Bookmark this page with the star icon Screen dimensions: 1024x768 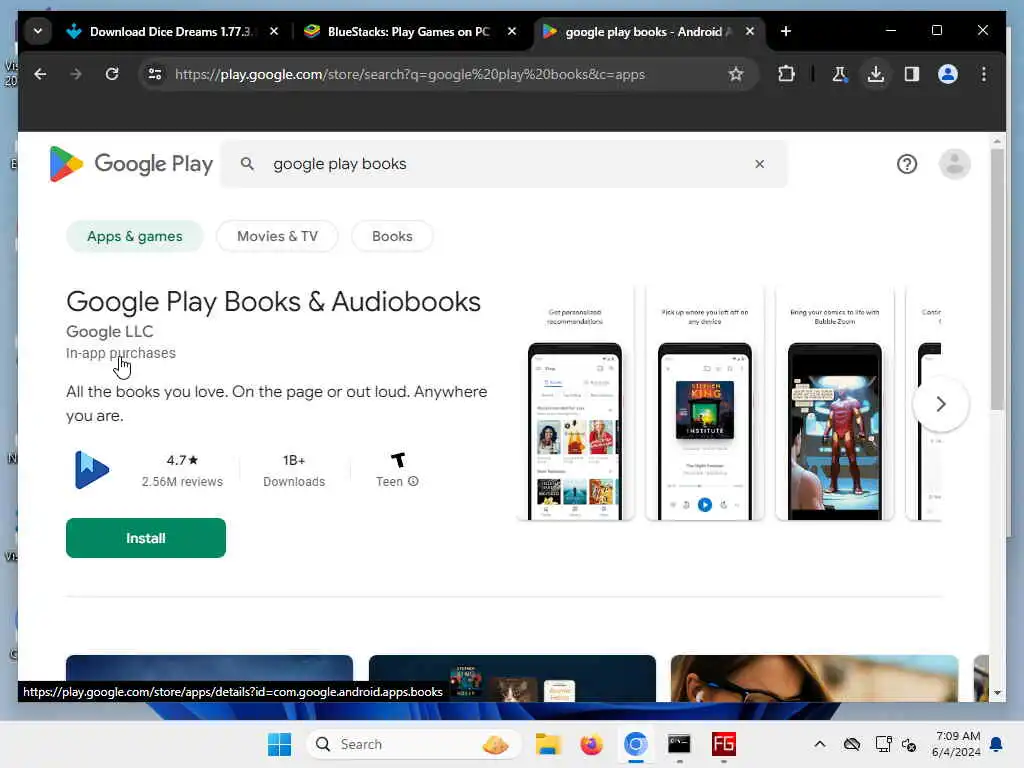click(x=736, y=74)
